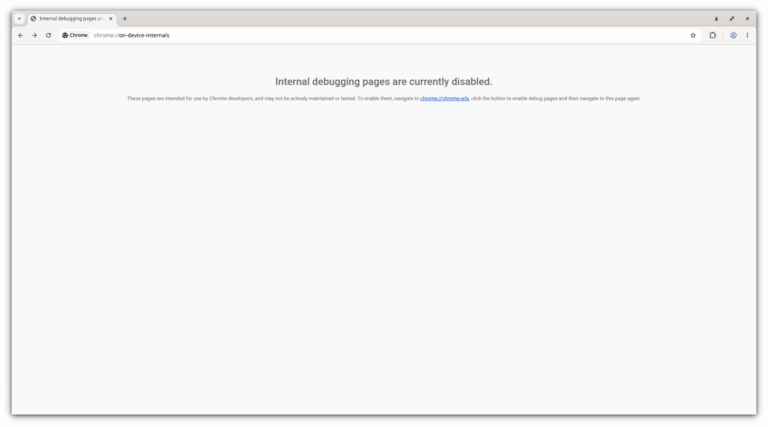This screenshot has width=768, height=427.
Task: Close the Chrome window
Action: 747,19
